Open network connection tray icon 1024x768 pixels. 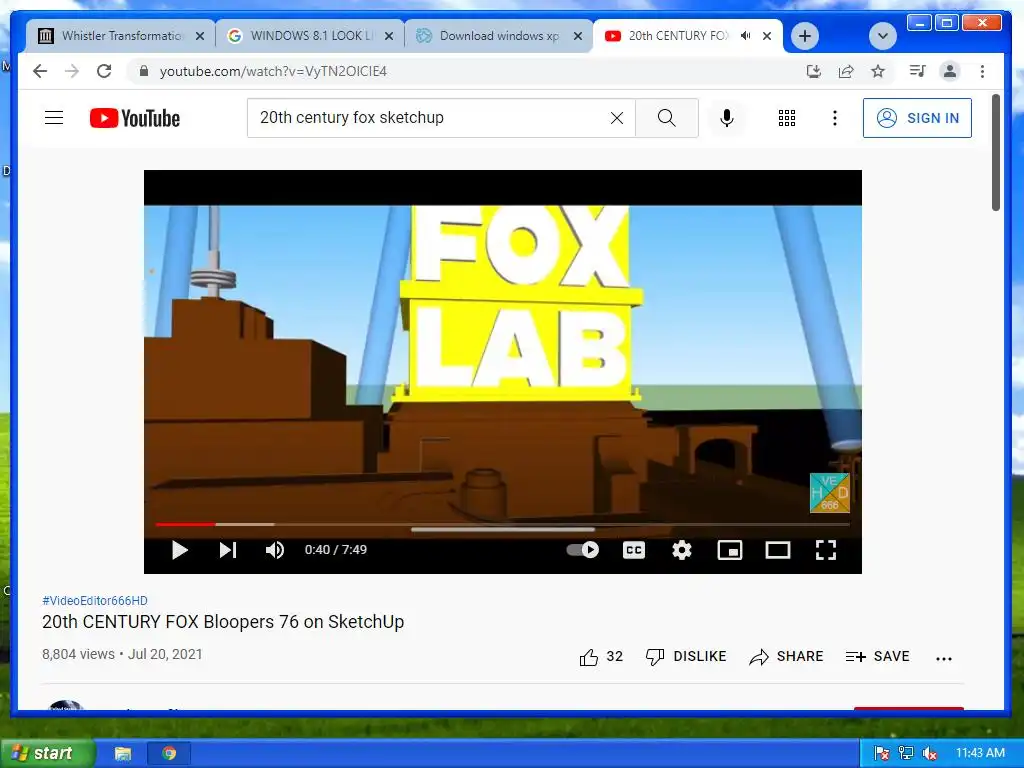click(x=905, y=753)
